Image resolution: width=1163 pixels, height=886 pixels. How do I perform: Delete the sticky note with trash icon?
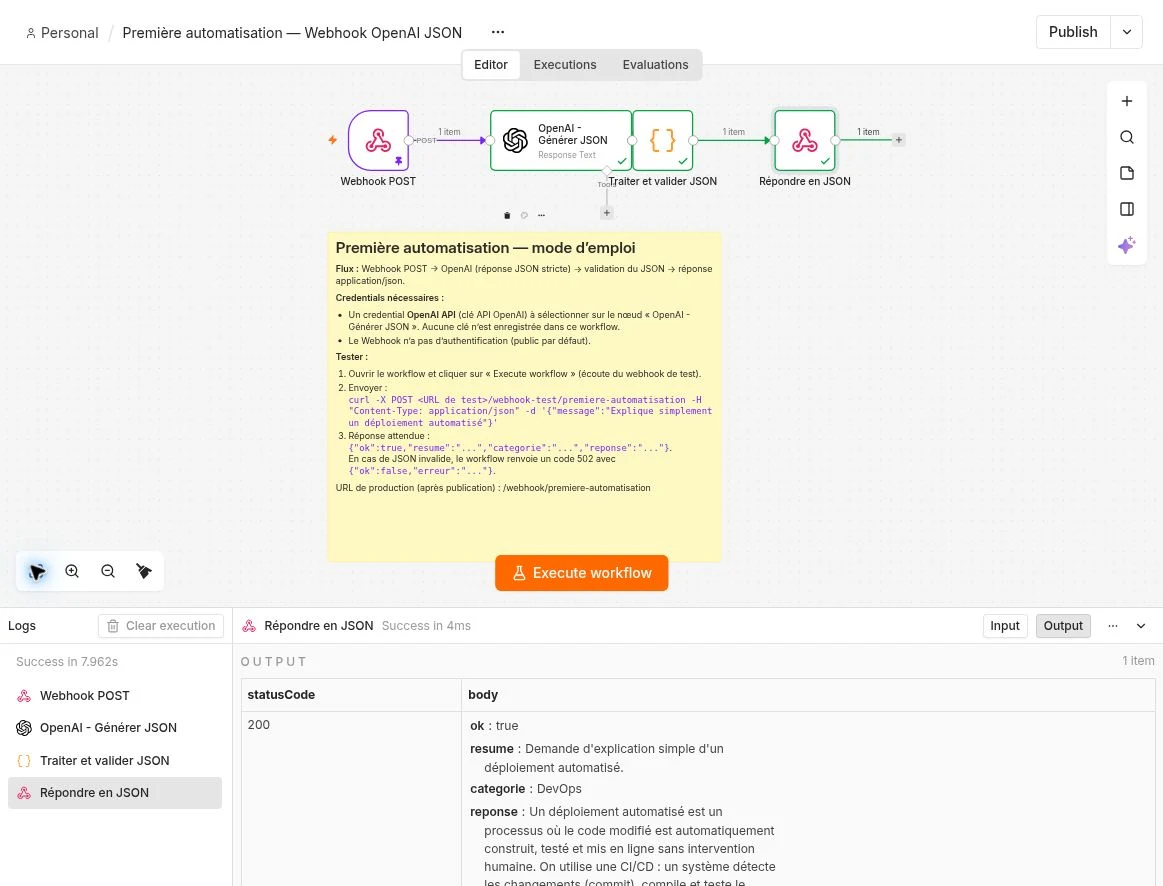click(507, 216)
